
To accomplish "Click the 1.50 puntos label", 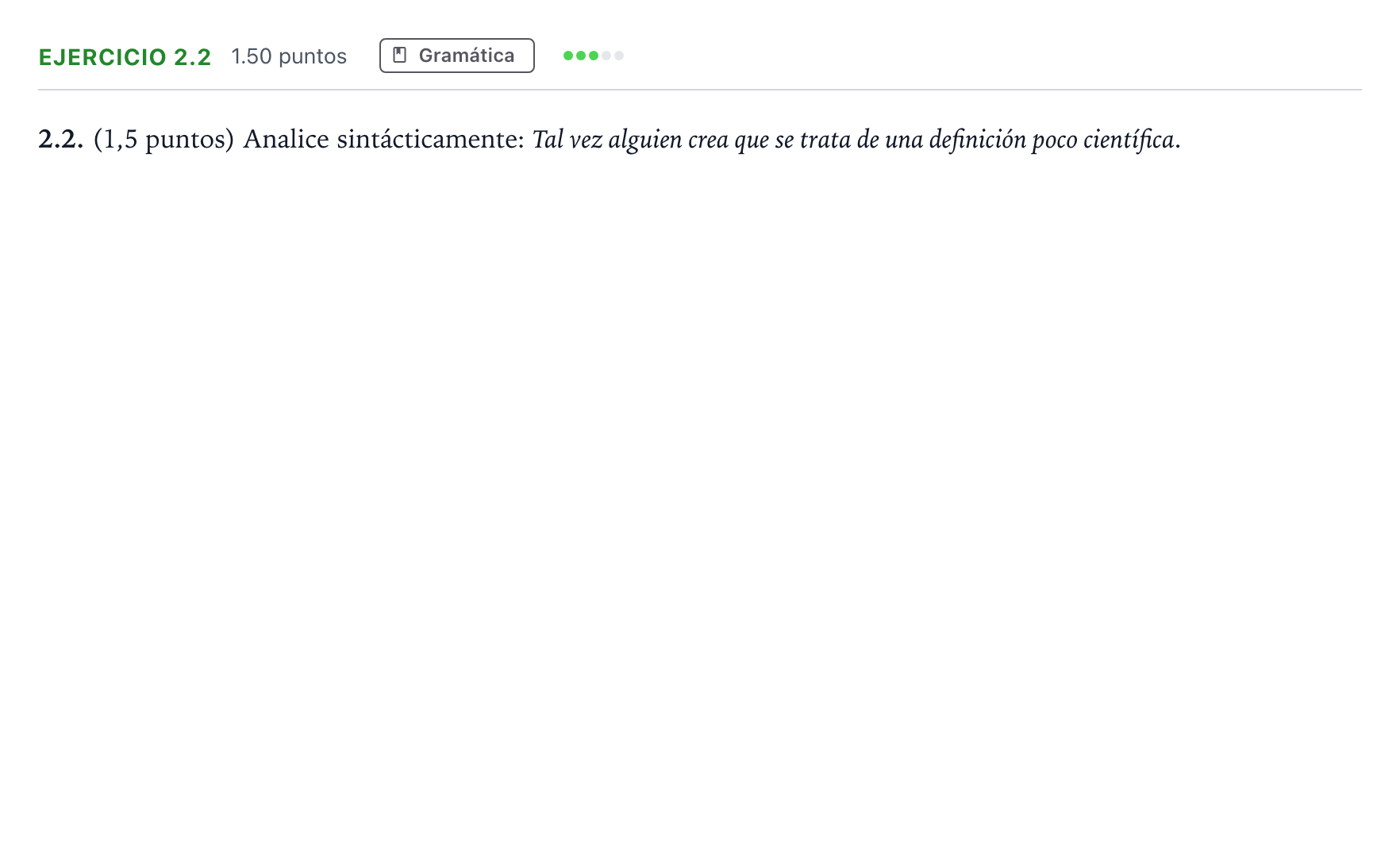I will (289, 56).
